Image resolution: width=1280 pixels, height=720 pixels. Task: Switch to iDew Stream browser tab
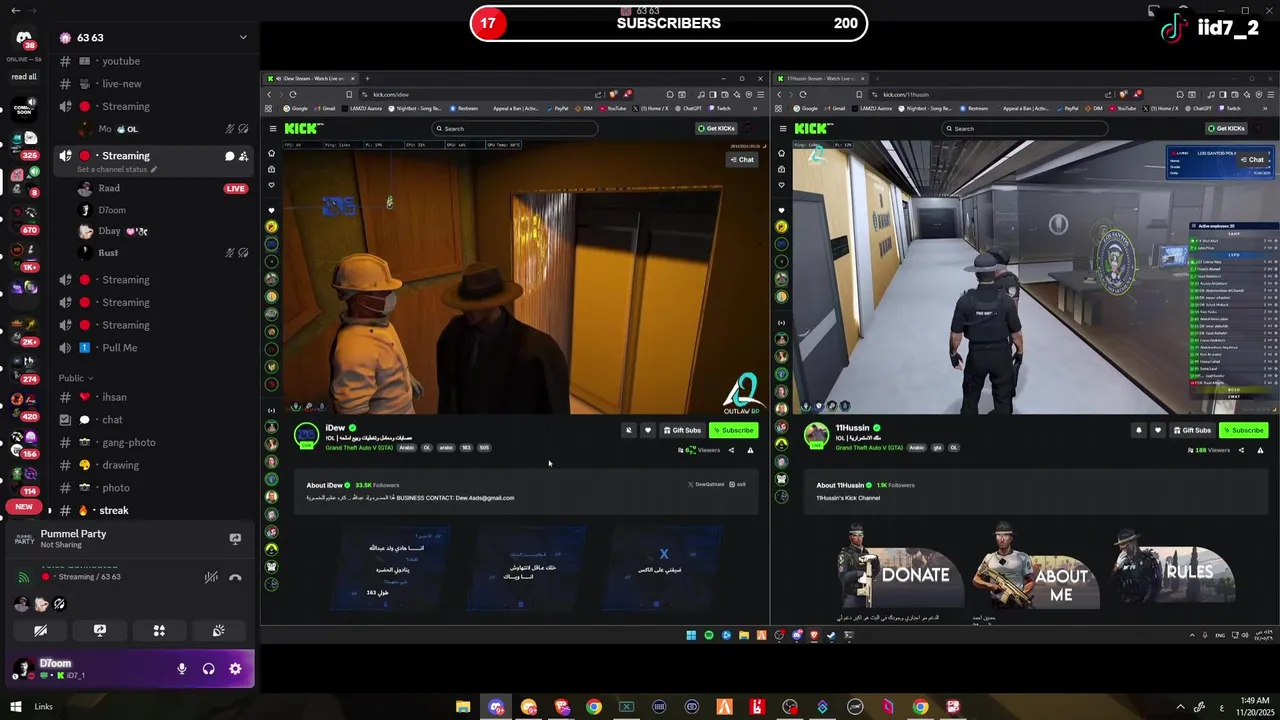coord(312,78)
